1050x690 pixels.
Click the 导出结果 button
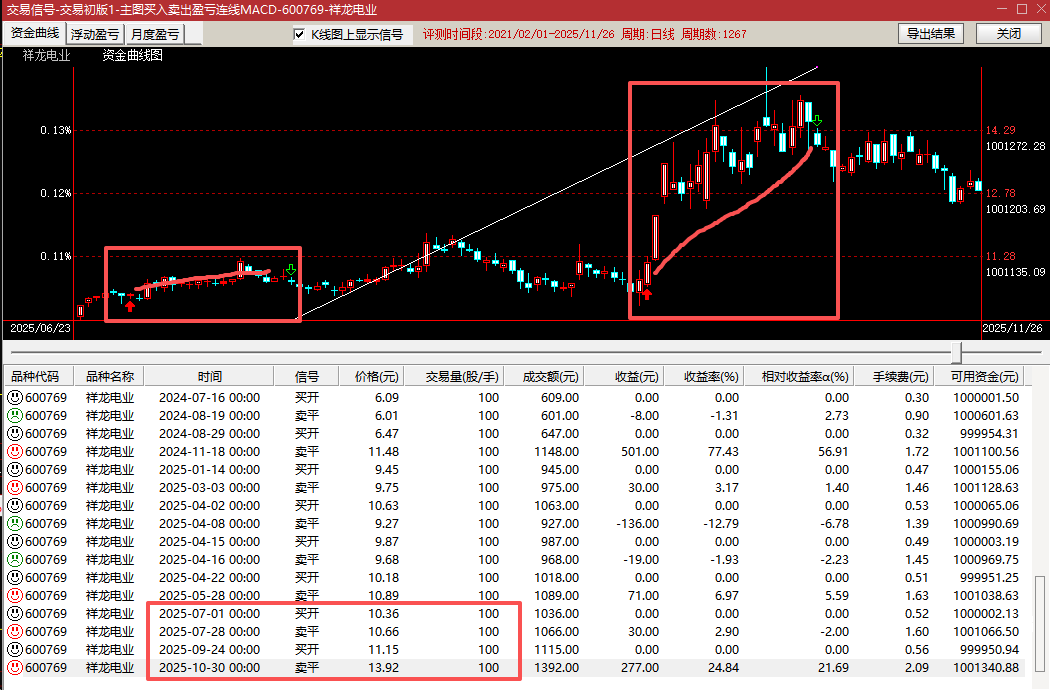[x=931, y=33]
